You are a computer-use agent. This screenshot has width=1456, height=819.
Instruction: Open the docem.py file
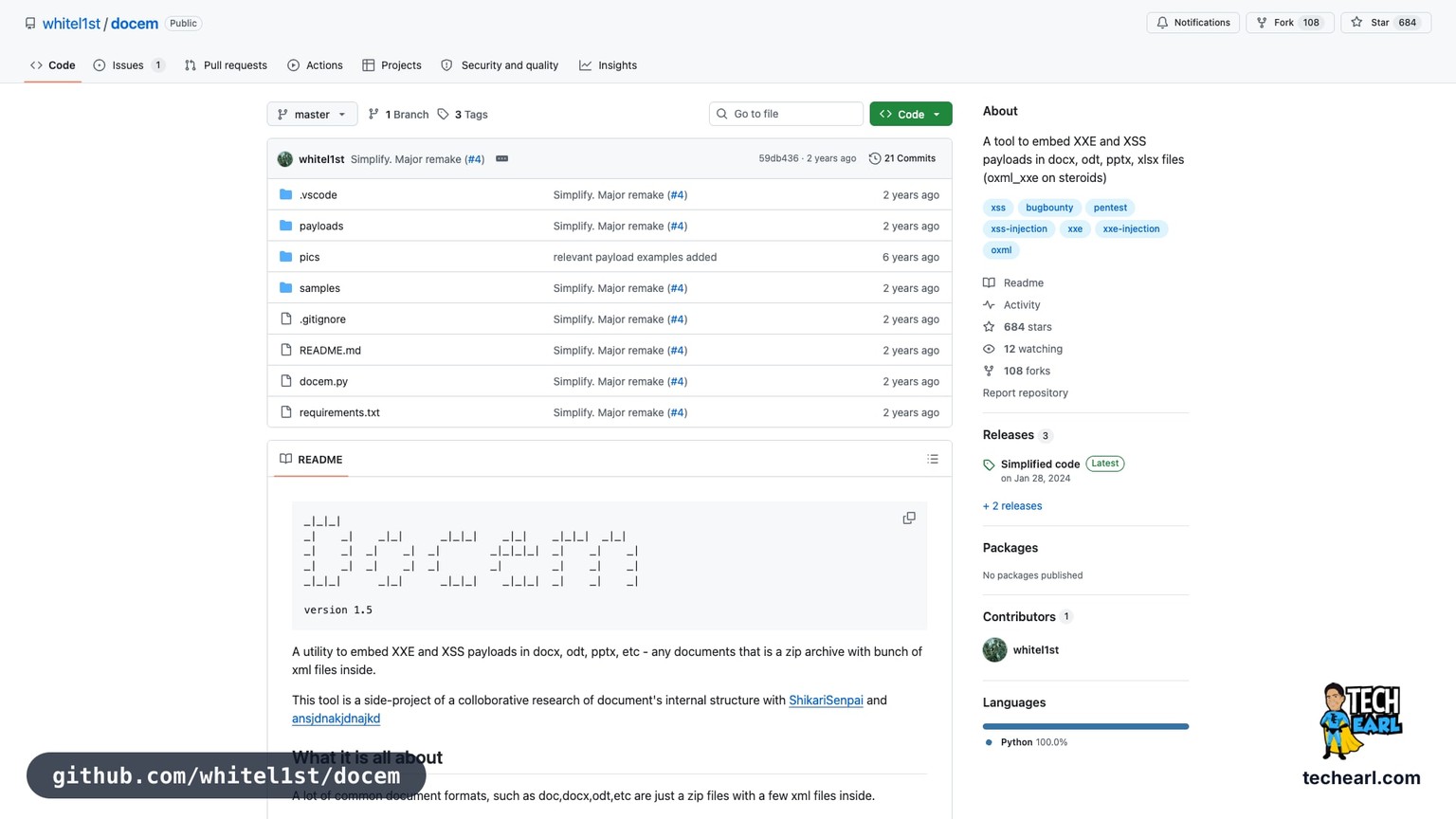point(323,382)
